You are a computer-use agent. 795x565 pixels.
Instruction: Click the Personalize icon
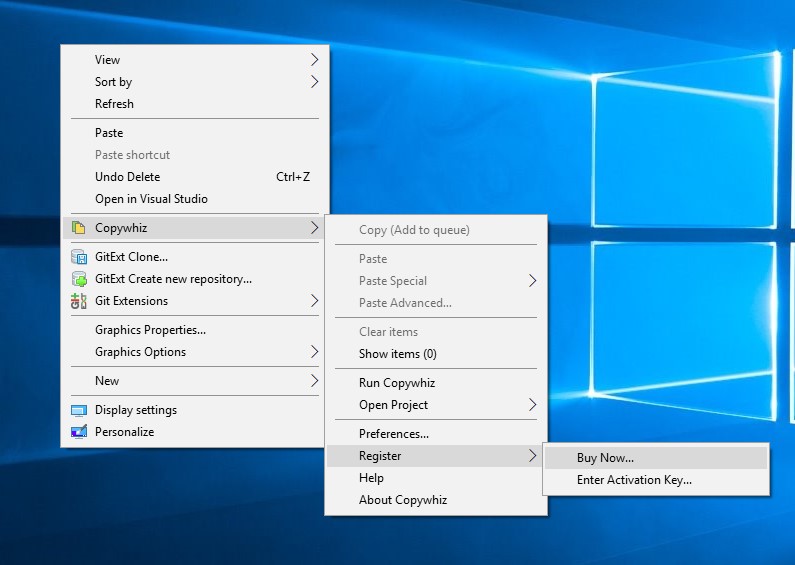tap(79, 432)
